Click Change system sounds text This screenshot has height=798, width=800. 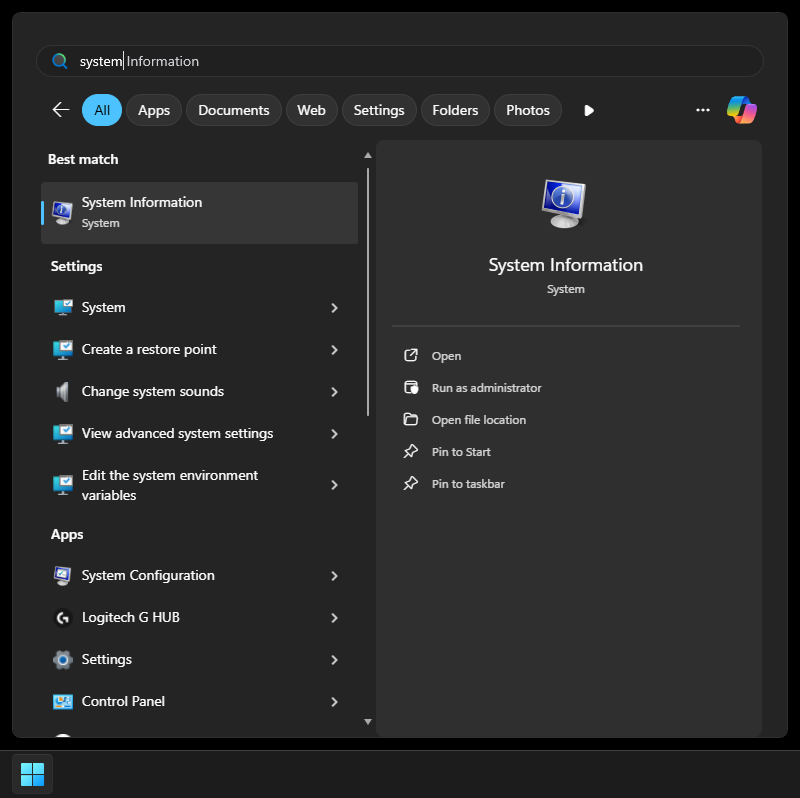tap(153, 391)
